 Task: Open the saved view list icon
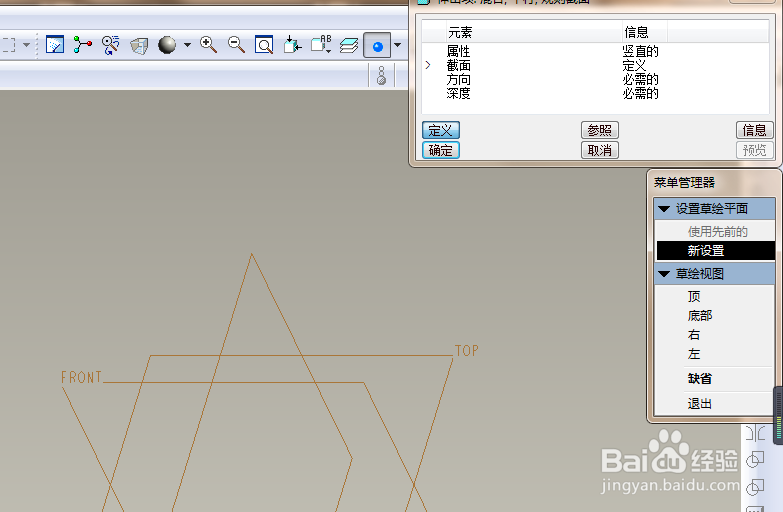coord(321,44)
